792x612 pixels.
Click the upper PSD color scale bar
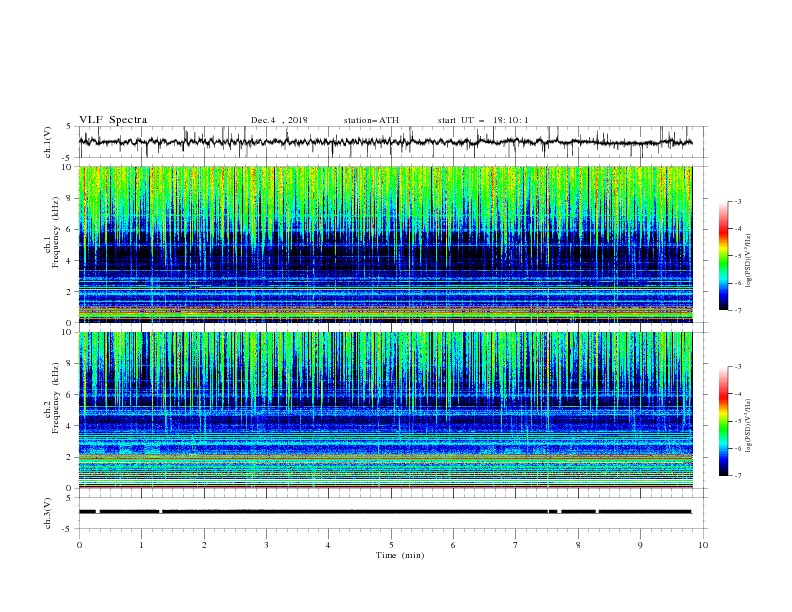[x=724, y=256]
